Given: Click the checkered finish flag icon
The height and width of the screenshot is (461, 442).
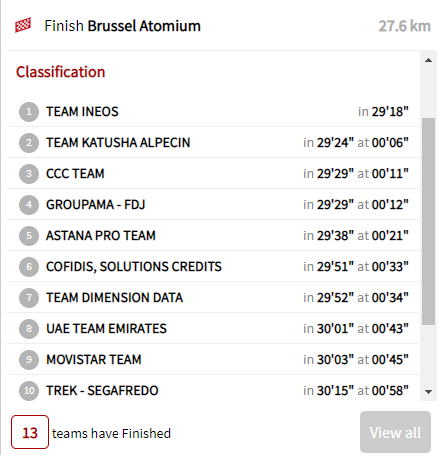Looking at the screenshot, I should [23, 25].
